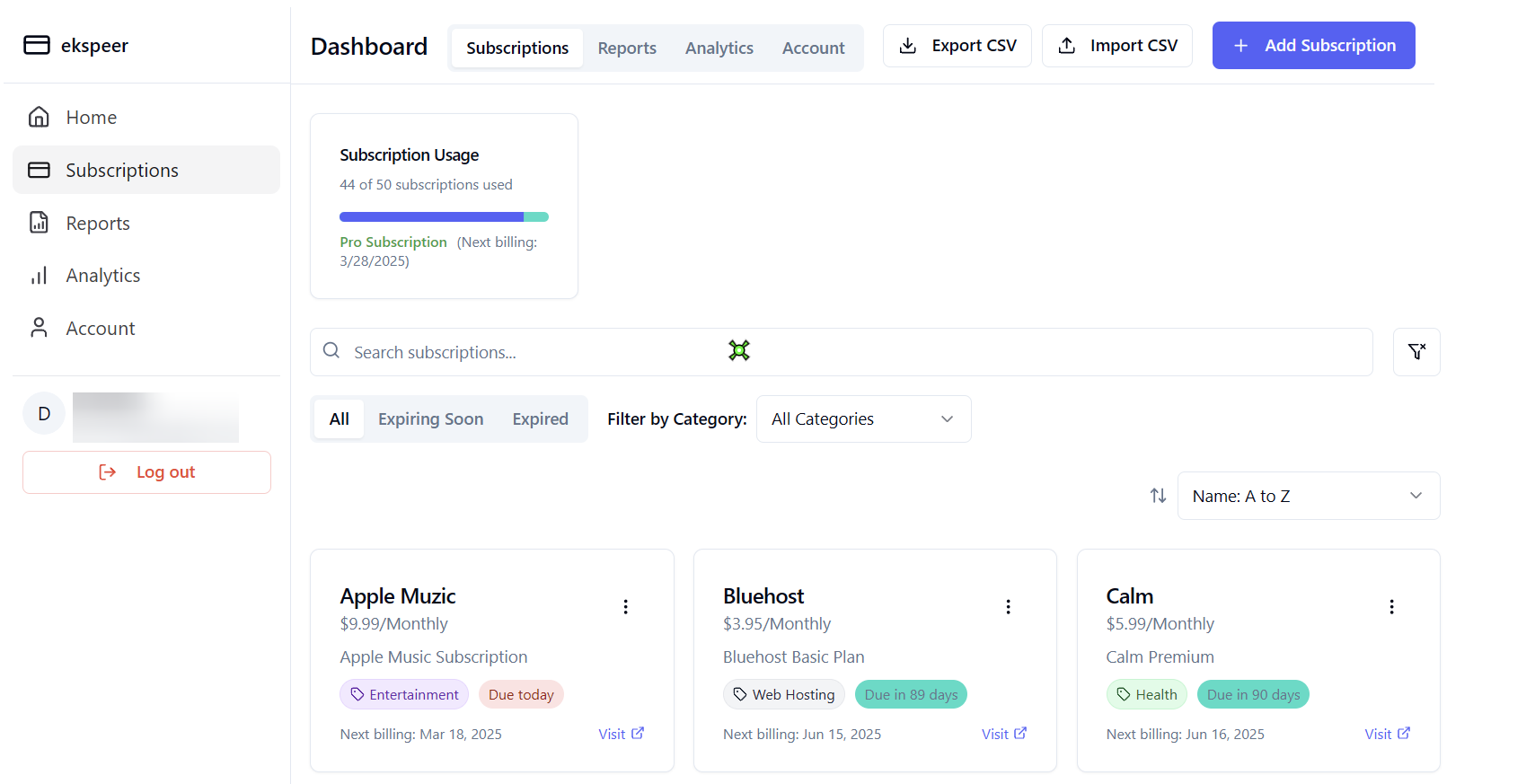Open Reports from the sidebar
1535x784 pixels.
coord(146,223)
